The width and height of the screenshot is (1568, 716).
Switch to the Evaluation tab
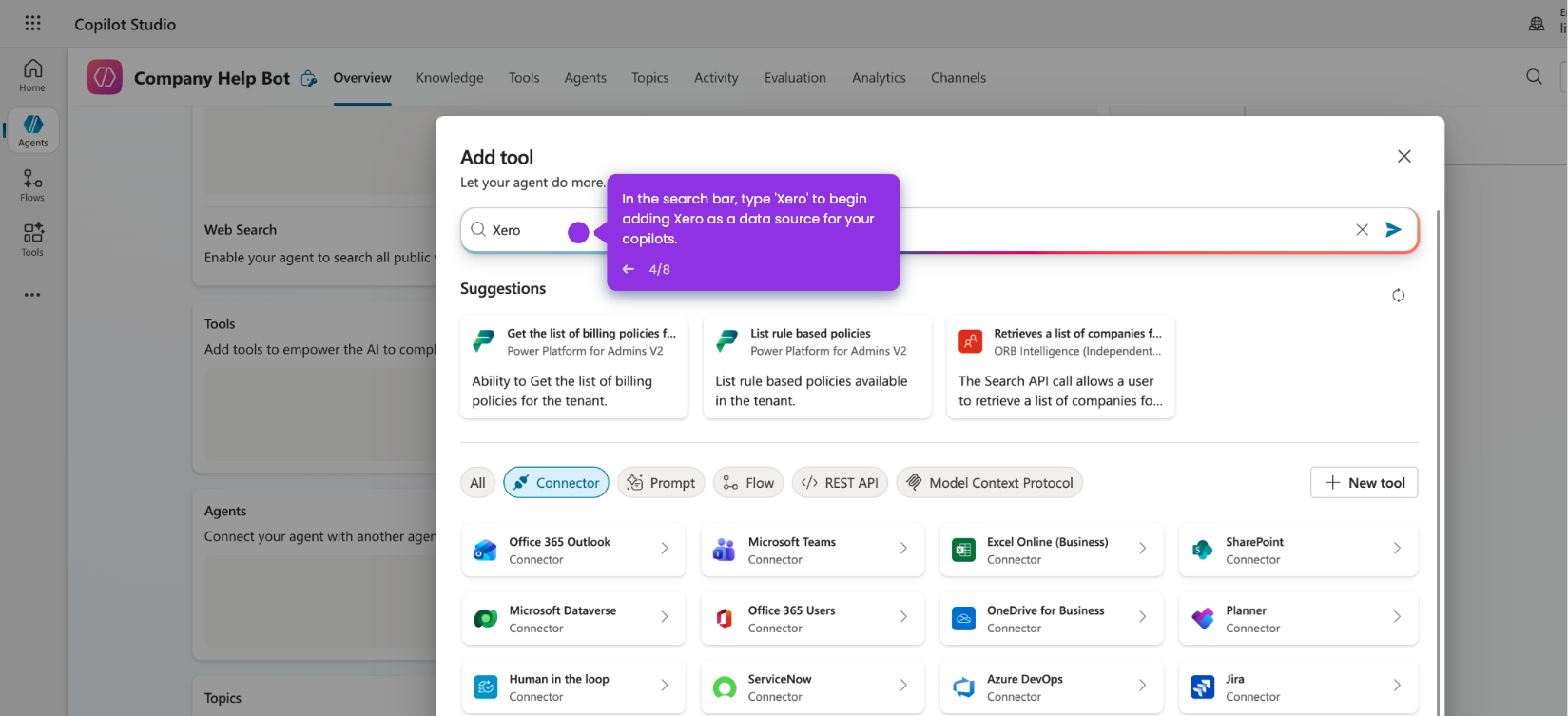pyautogui.click(x=795, y=78)
